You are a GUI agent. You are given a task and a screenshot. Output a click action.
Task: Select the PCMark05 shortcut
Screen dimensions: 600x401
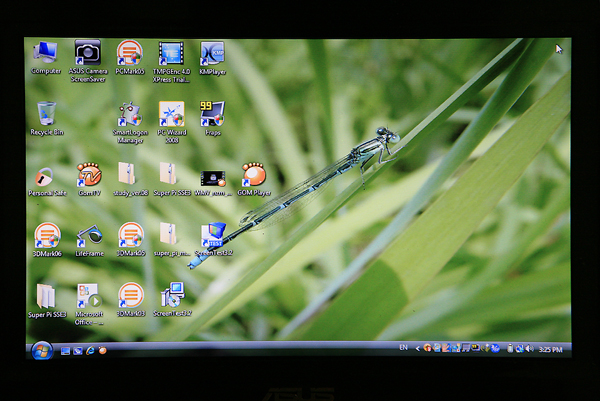tap(130, 57)
